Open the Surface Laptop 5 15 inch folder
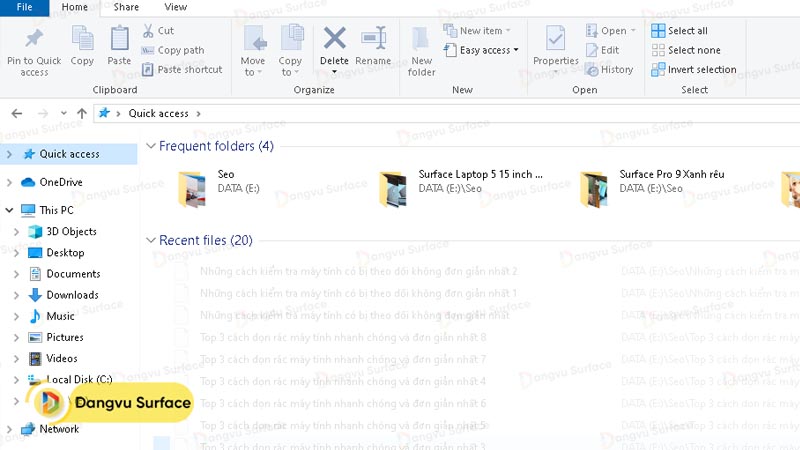The height and width of the screenshot is (450, 800). [393, 189]
